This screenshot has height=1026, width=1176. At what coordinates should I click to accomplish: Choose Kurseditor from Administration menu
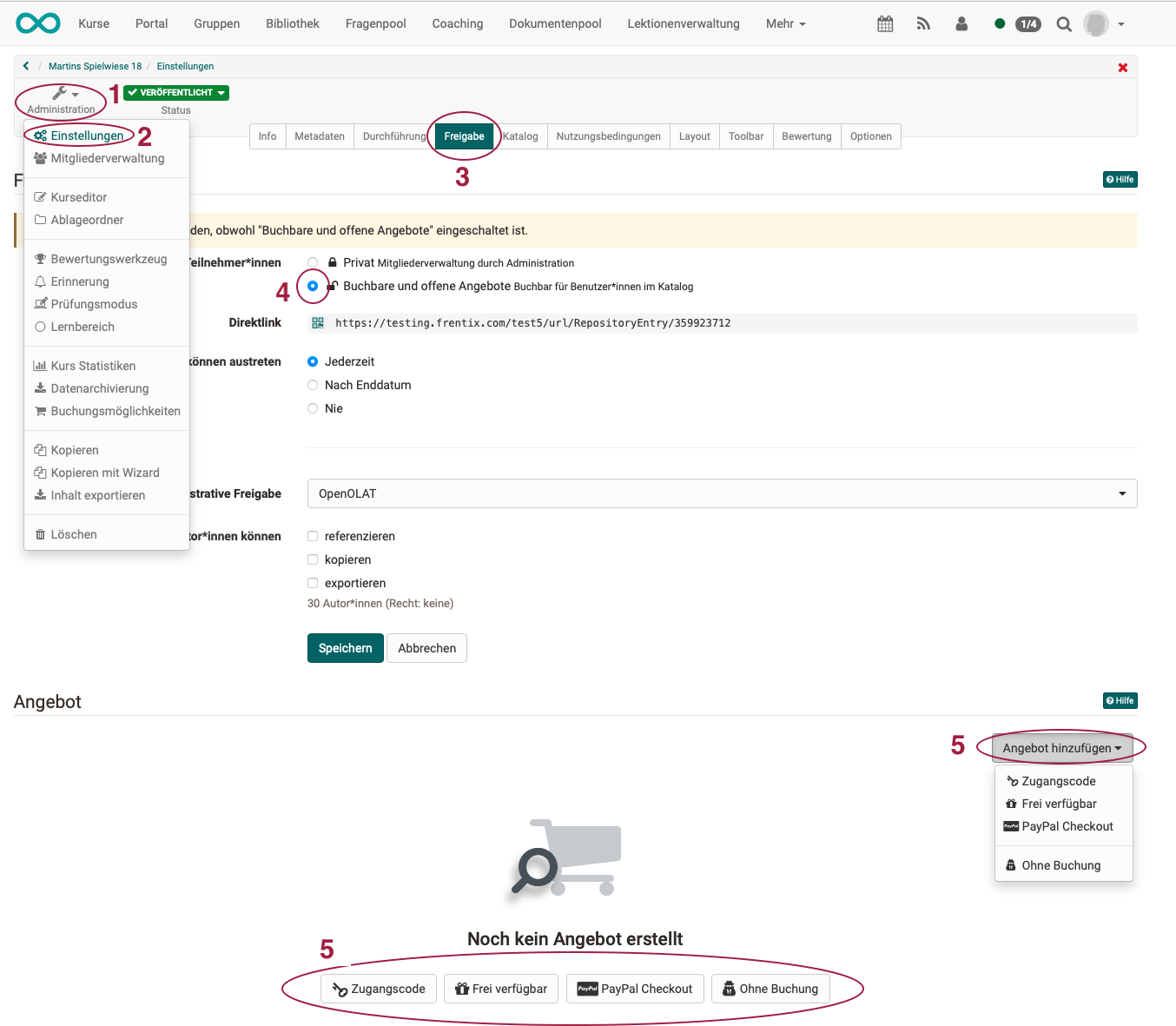78,197
